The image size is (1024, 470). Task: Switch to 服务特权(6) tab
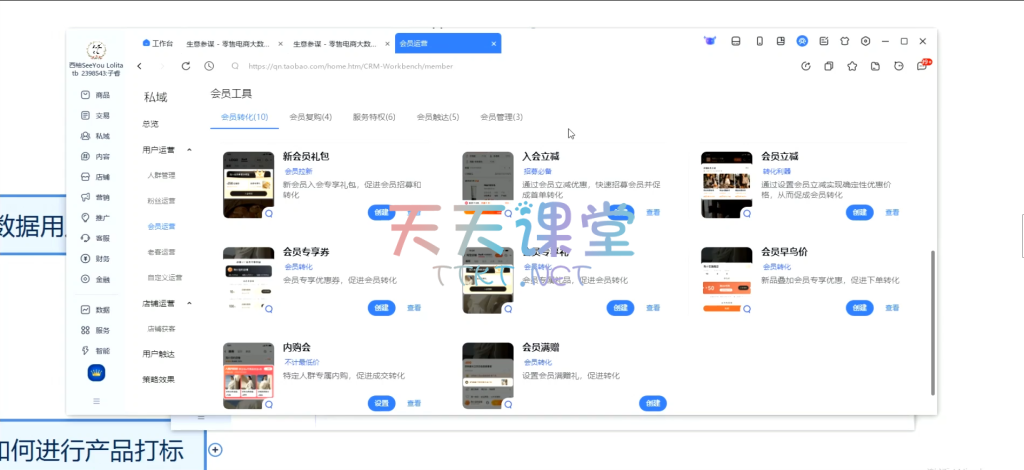pyautogui.click(x=374, y=117)
